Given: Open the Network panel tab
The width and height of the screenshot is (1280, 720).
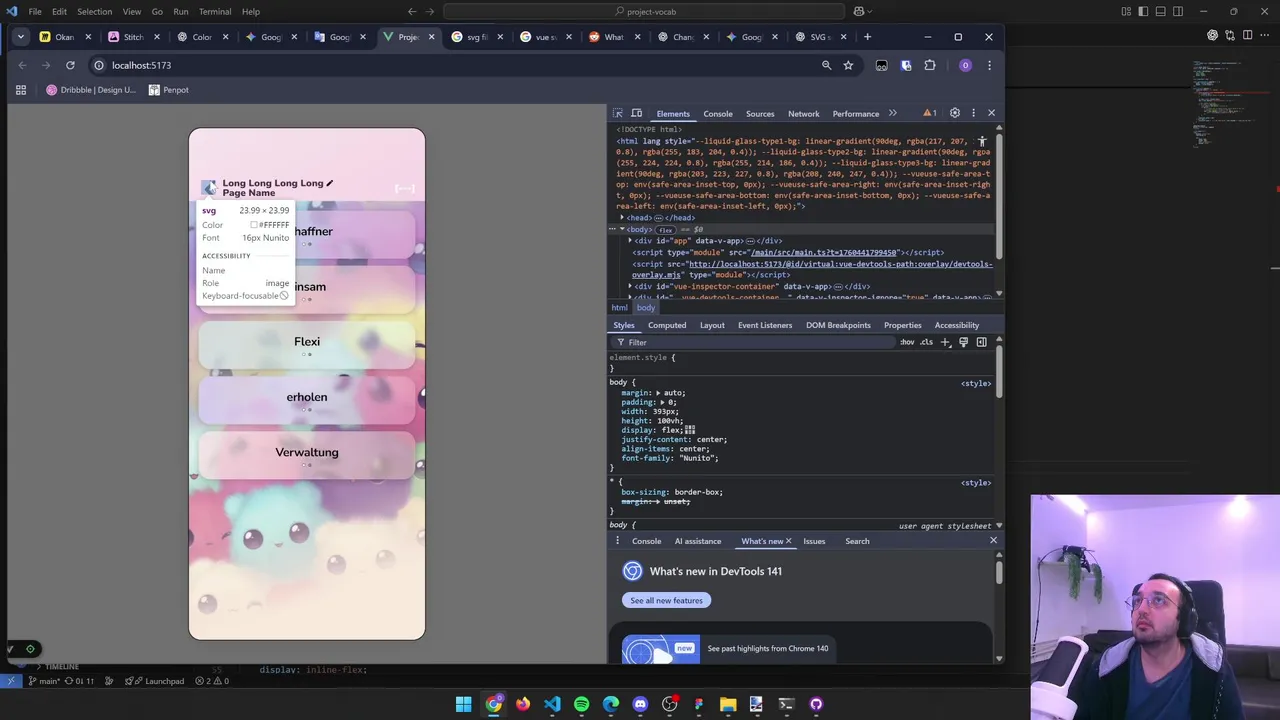Looking at the screenshot, I should click(803, 114).
